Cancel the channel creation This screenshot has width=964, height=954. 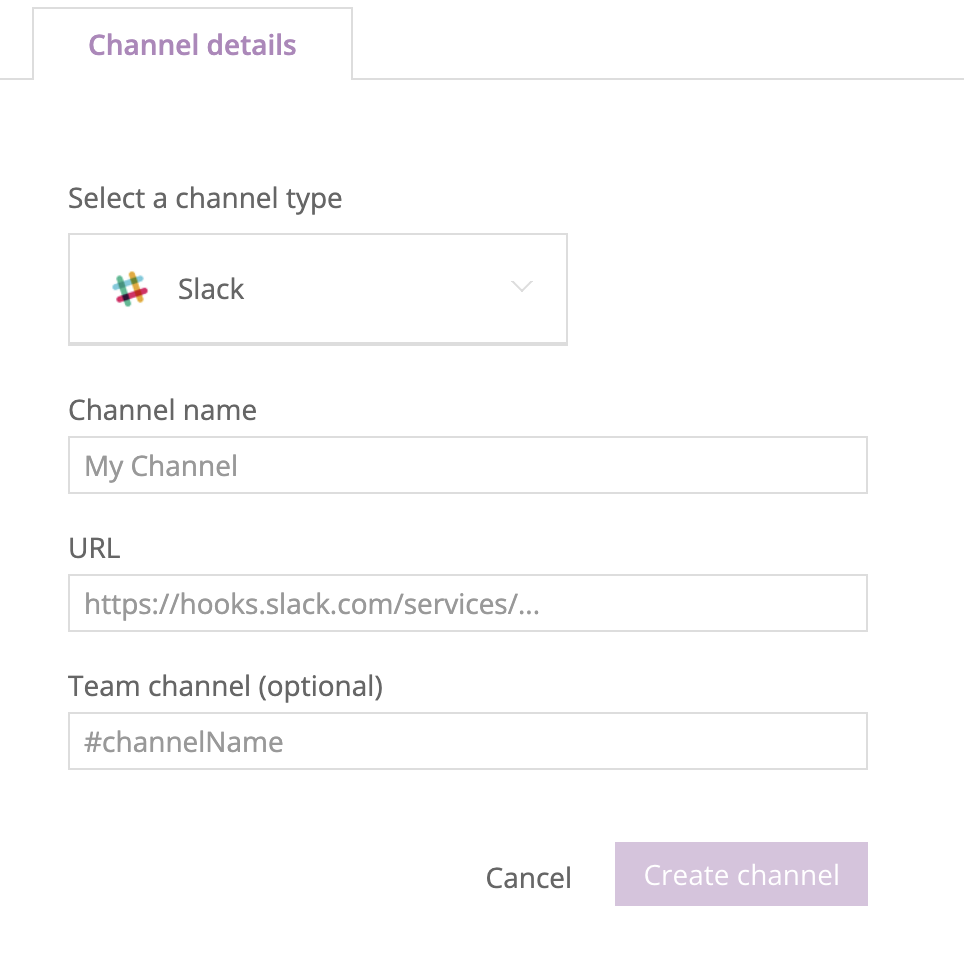click(x=529, y=878)
